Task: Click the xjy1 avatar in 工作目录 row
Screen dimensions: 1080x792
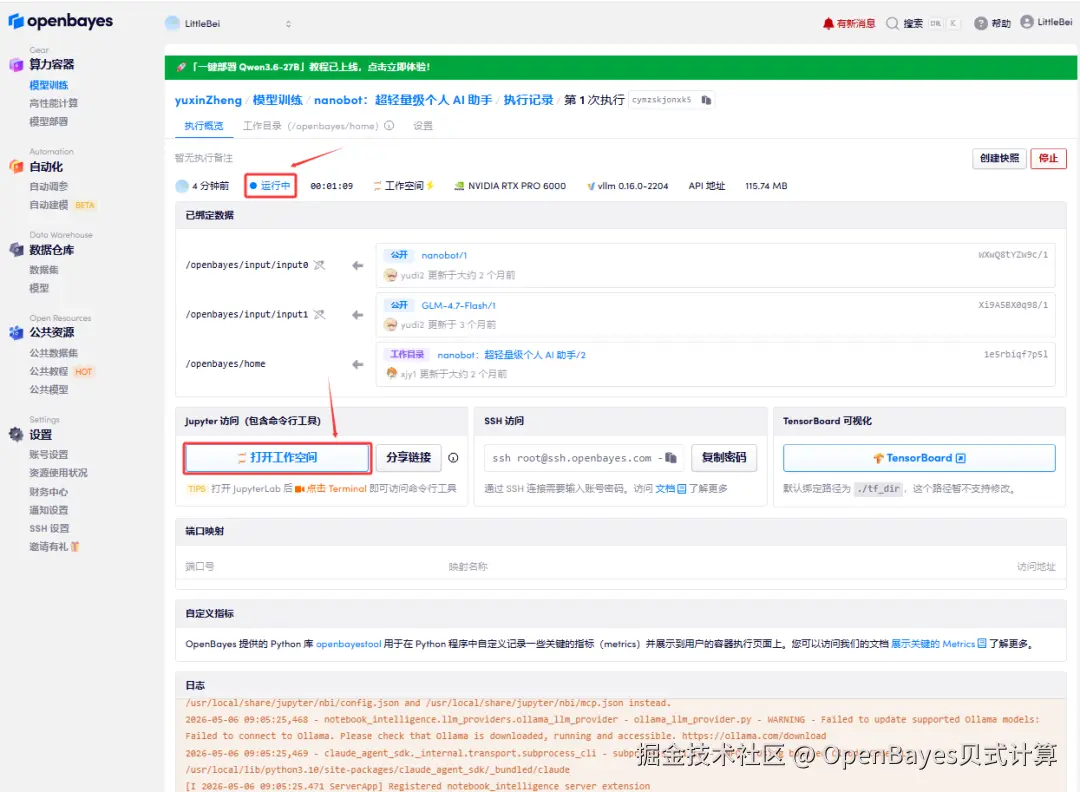Action: (x=392, y=374)
